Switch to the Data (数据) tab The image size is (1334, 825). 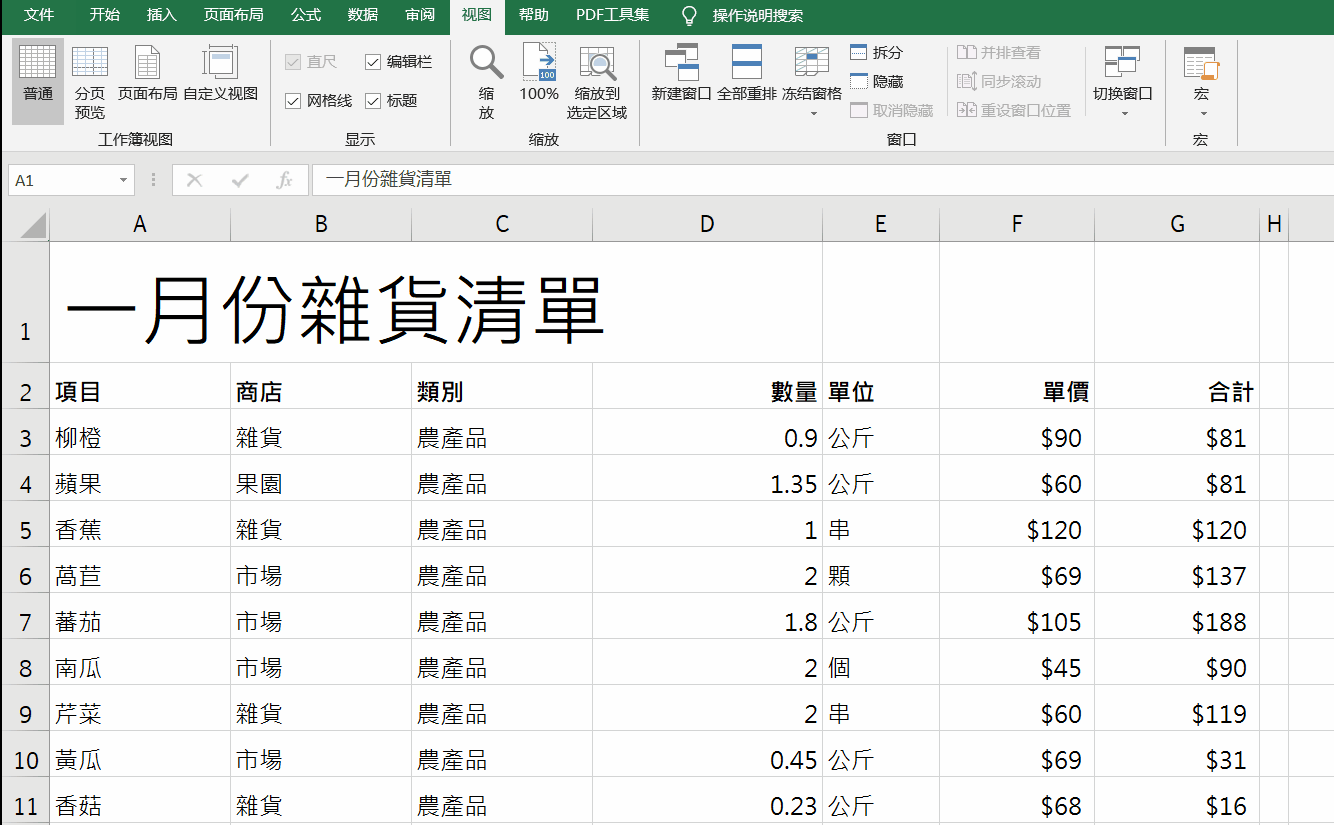363,15
